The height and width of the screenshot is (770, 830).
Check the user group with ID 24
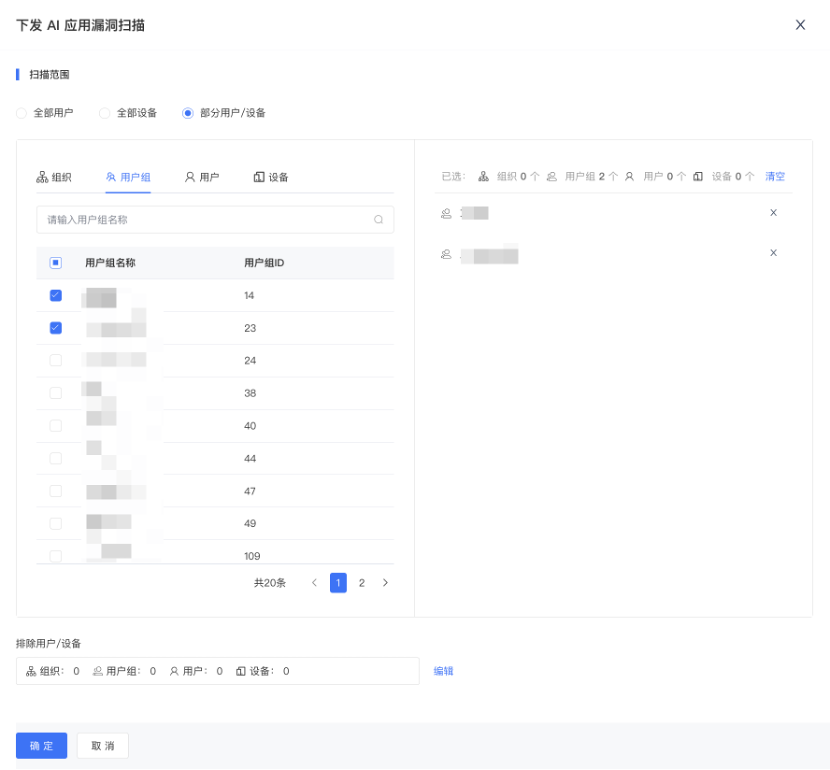coord(56,360)
